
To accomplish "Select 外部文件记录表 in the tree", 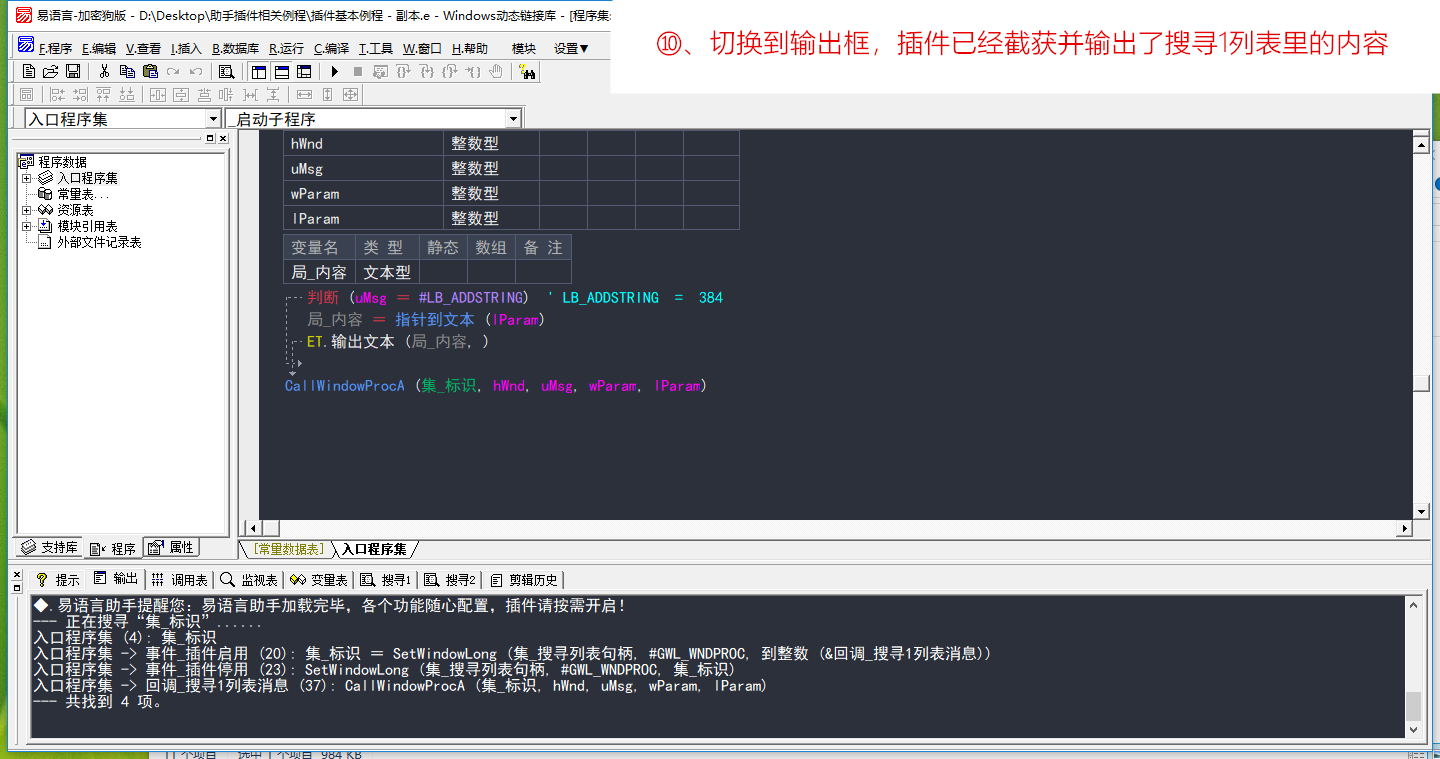I will click(x=99, y=242).
